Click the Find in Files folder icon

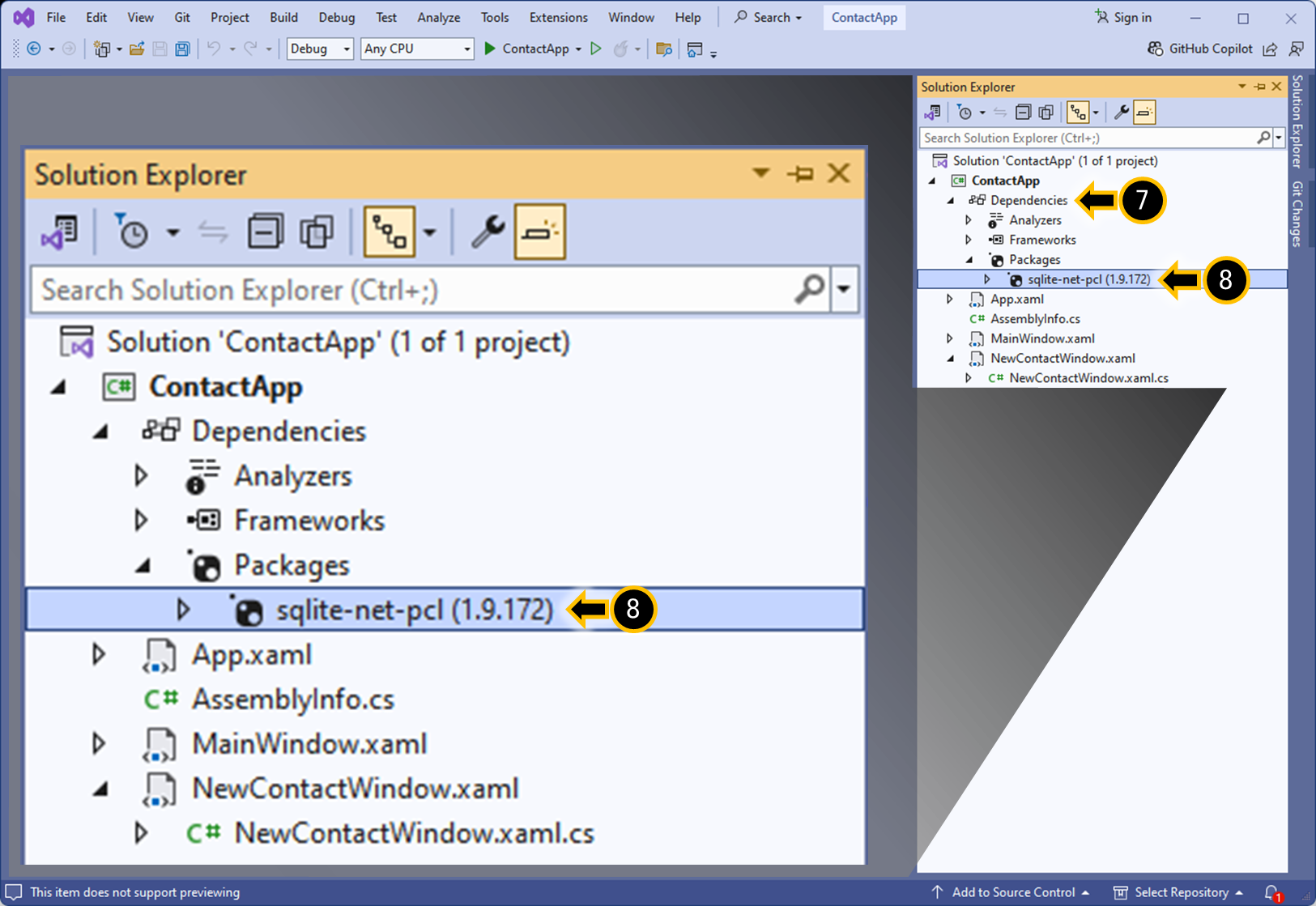(664, 49)
